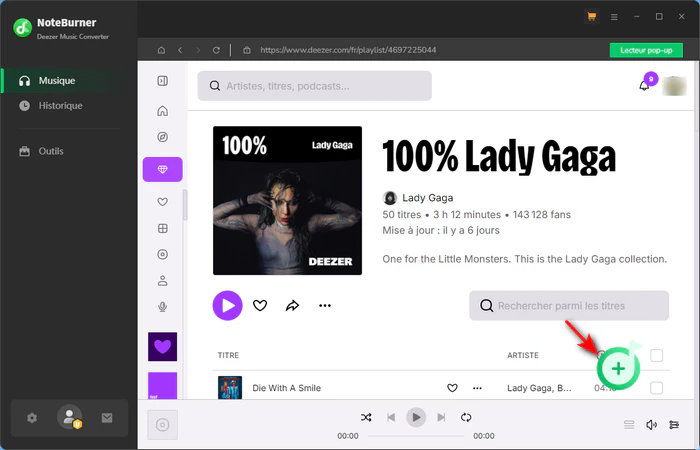The image size is (700, 450).
Task: Navigate back with the left arrow
Action: pos(180,50)
